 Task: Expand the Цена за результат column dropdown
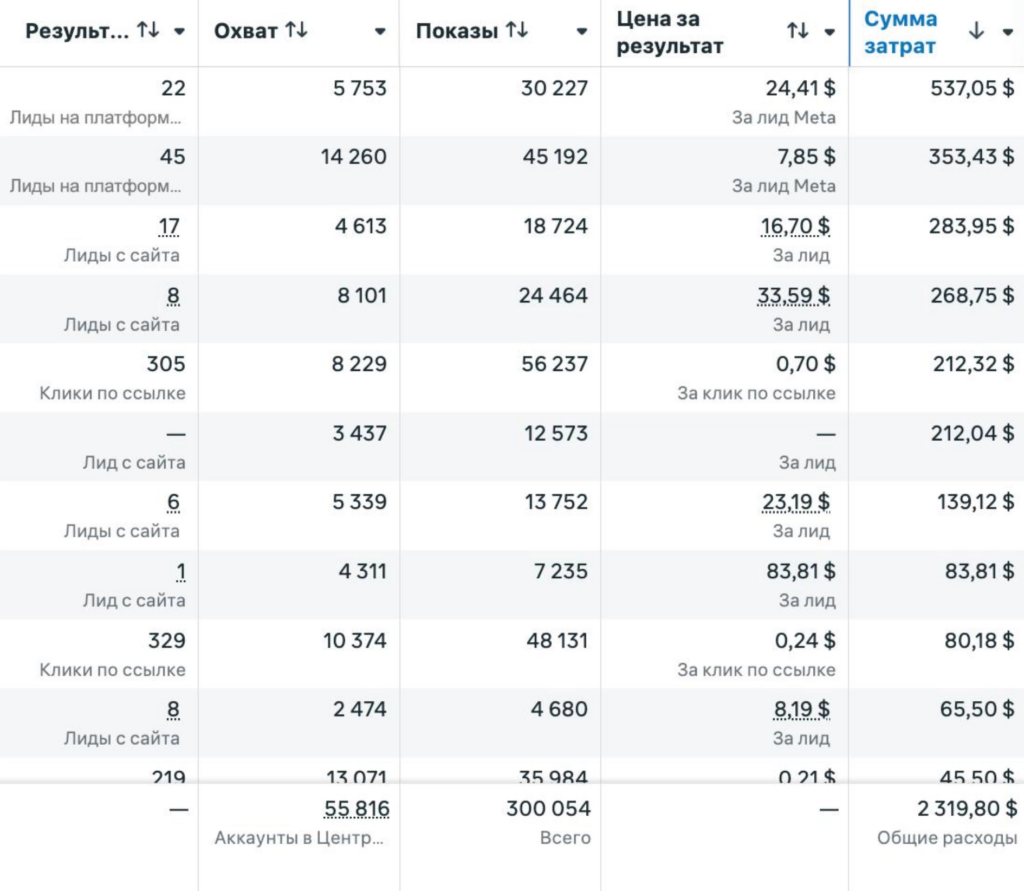tap(829, 32)
